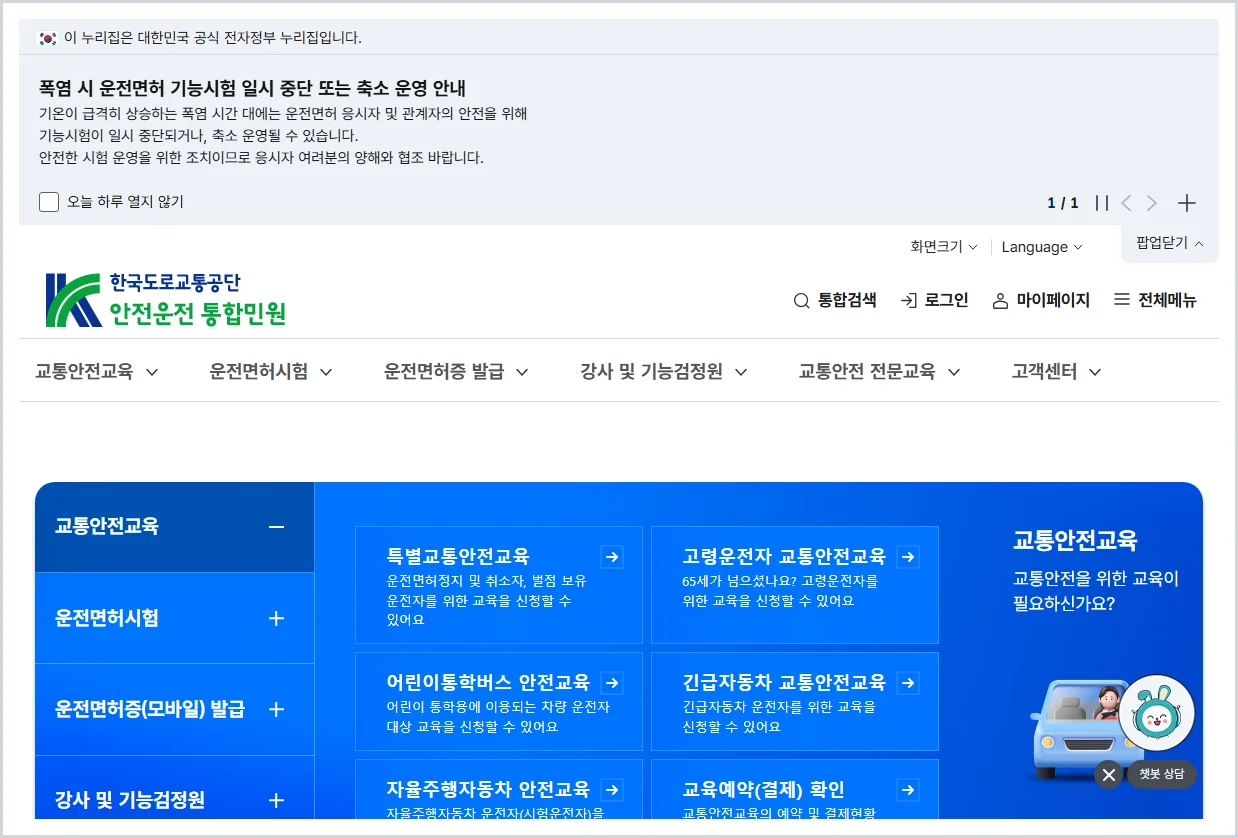Click the 팝업닫기 button
The width and height of the screenshot is (1238, 838).
tap(1170, 243)
